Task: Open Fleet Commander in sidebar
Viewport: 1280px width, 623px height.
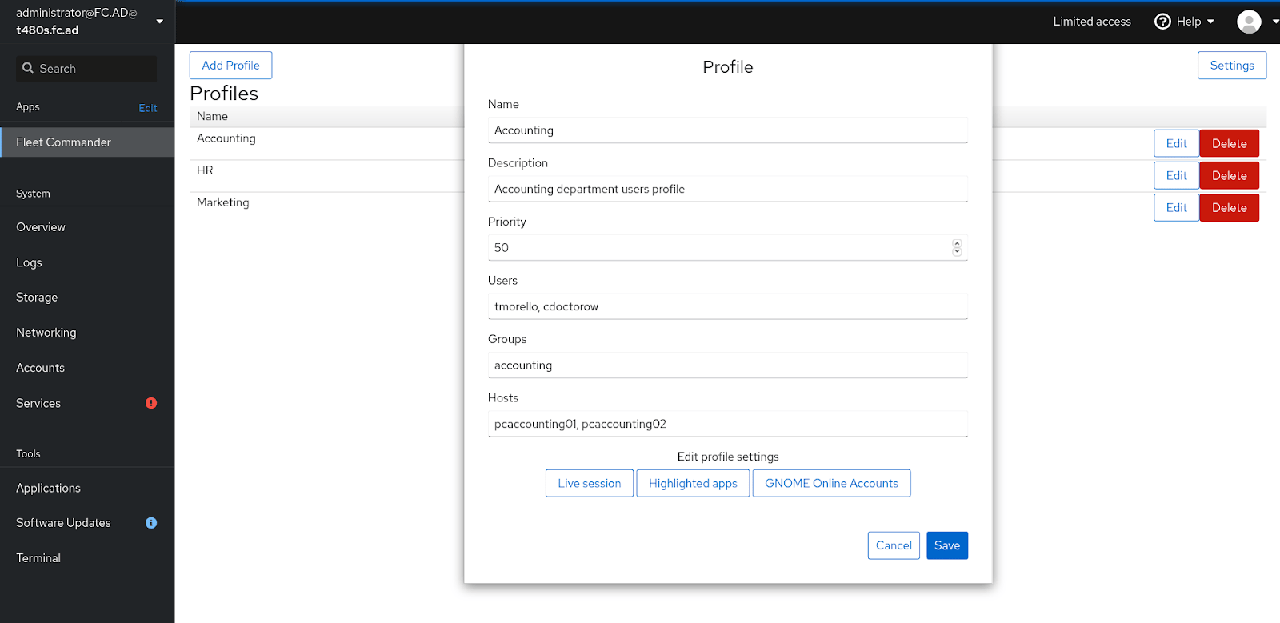Action: coord(64,142)
